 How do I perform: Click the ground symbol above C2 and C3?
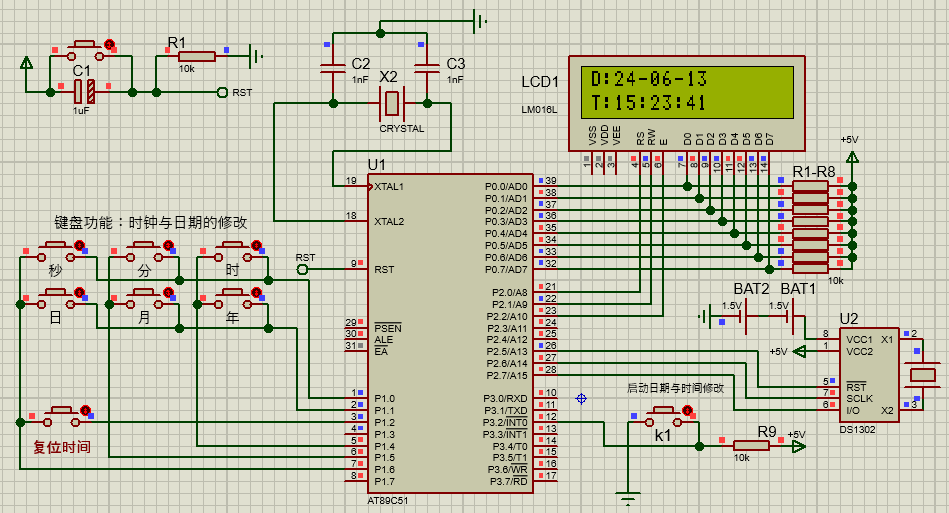click(x=481, y=22)
